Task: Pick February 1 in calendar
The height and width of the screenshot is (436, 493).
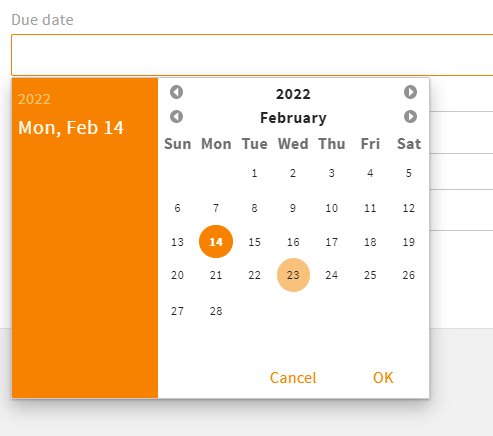Action: pyautogui.click(x=254, y=173)
